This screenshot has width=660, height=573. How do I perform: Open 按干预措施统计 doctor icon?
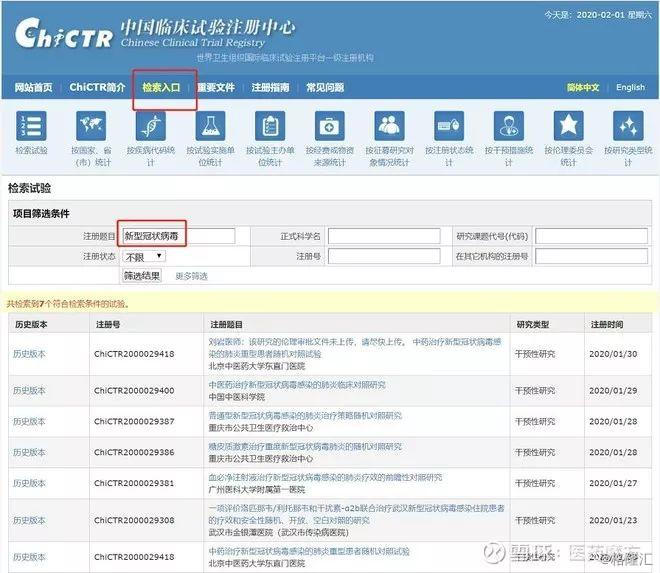tap(509, 126)
